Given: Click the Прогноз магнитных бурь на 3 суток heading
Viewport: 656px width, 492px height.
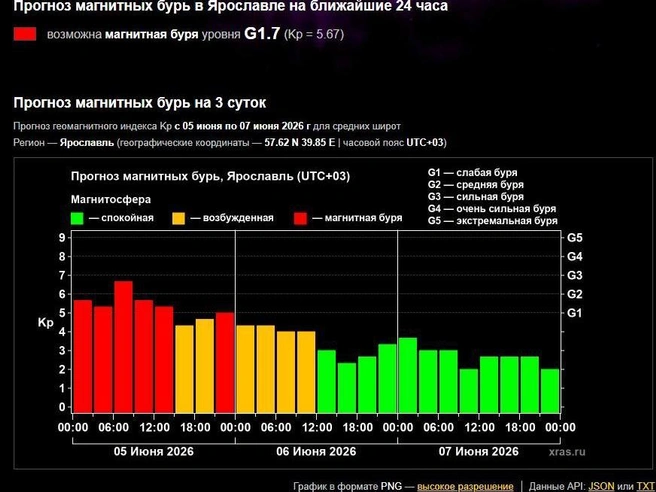Looking at the screenshot, I should point(140,103).
